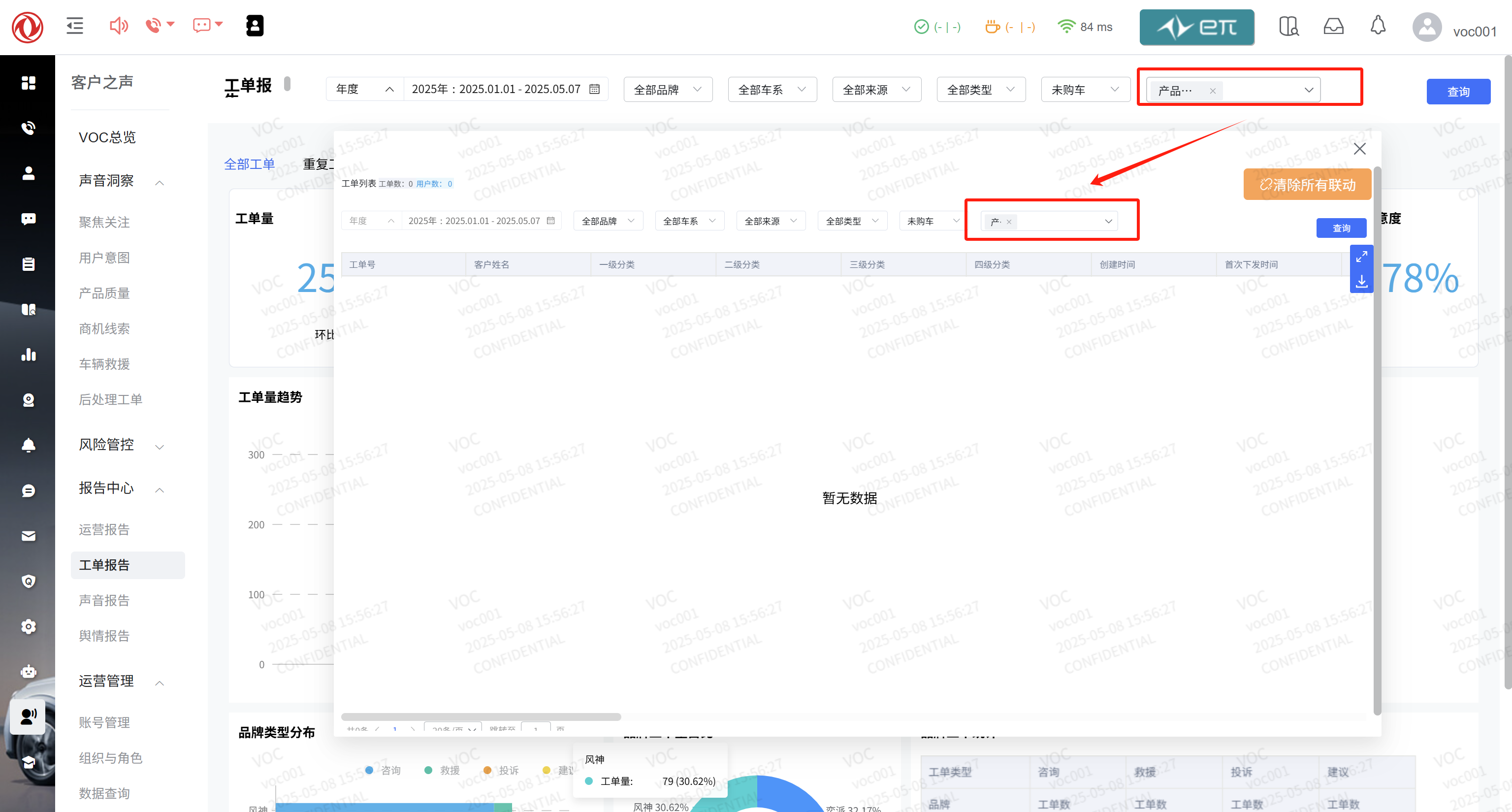Screen dimensions: 1512x812
Task: Open the 全部来源 dropdown inside the dialog
Action: 771,221
